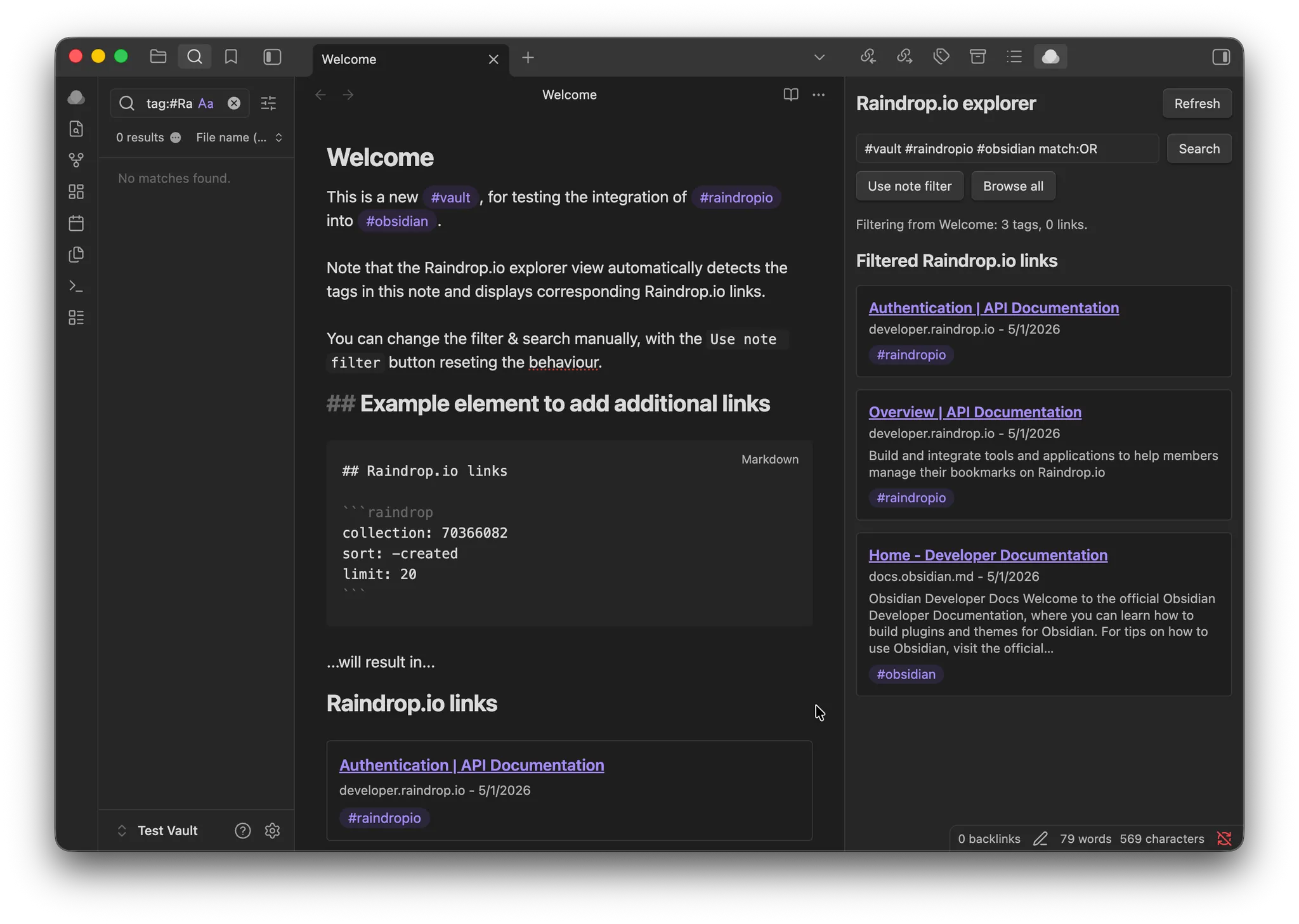Toggle the search settings sliders icon
The width and height of the screenshot is (1299, 924).
click(x=269, y=103)
